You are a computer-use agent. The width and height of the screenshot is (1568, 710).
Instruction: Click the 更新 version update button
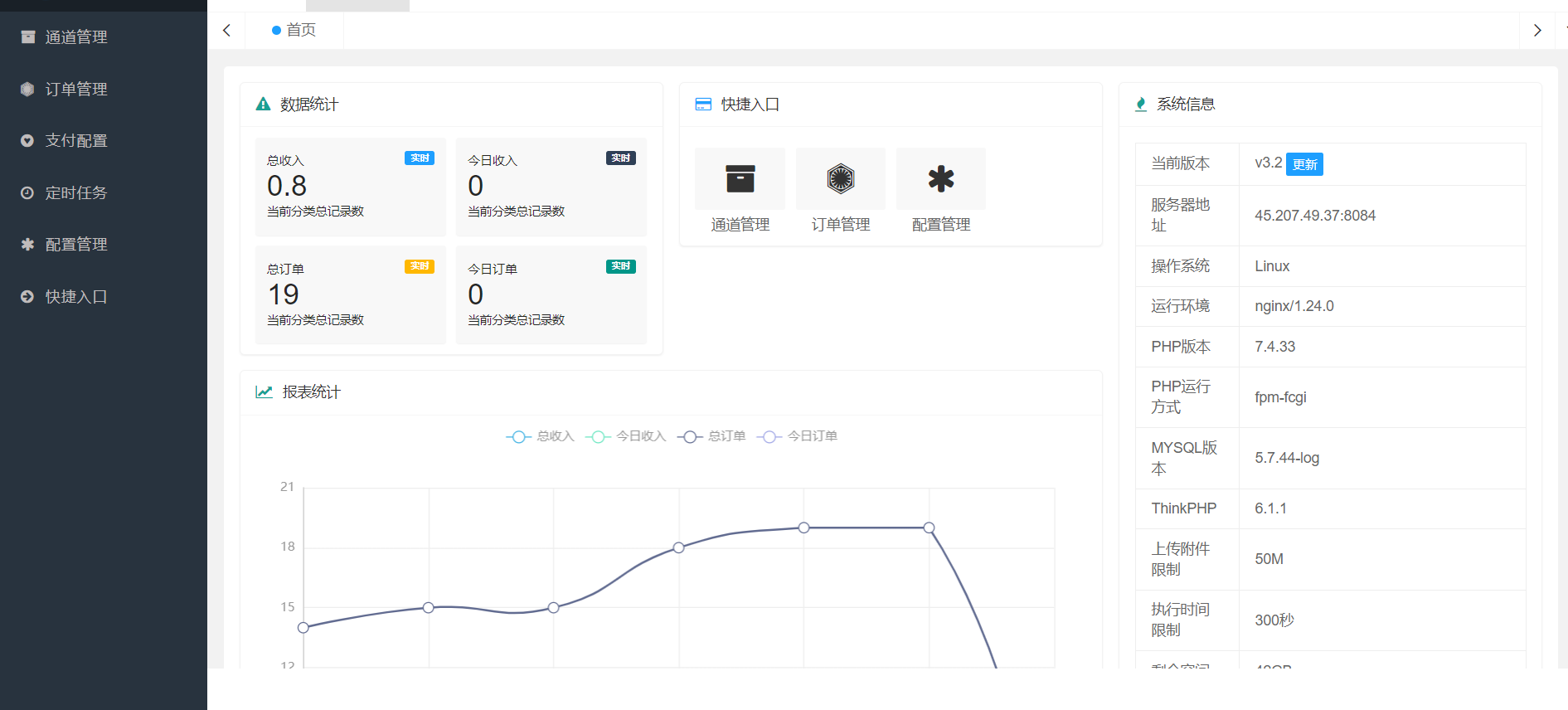click(x=1304, y=164)
